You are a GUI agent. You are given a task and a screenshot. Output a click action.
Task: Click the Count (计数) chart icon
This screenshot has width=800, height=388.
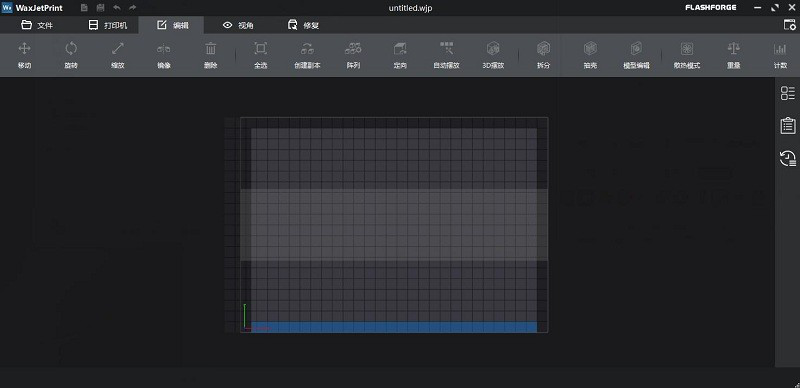[780, 48]
